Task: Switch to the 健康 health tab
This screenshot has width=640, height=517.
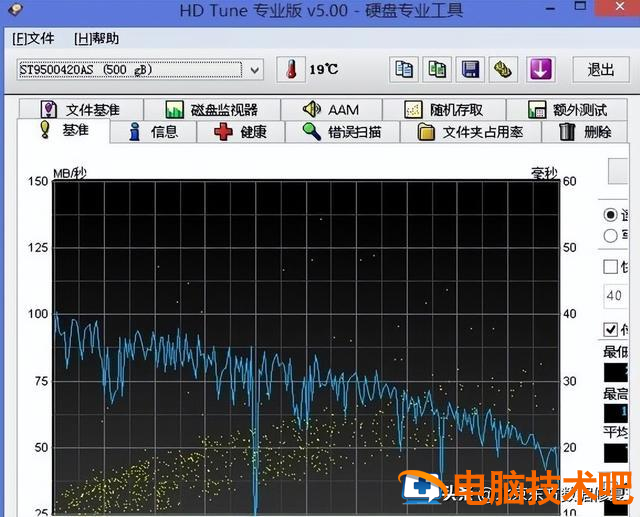Action: [240, 132]
